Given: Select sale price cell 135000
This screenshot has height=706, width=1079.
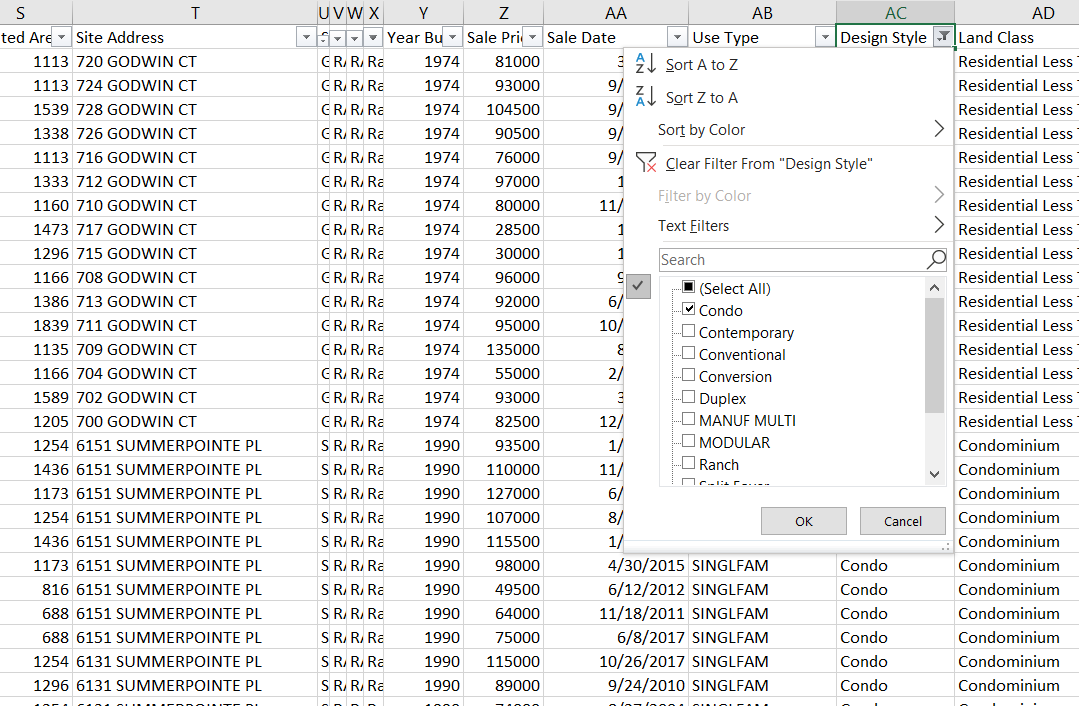Looking at the screenshot, I should click(x=504, y=350).
